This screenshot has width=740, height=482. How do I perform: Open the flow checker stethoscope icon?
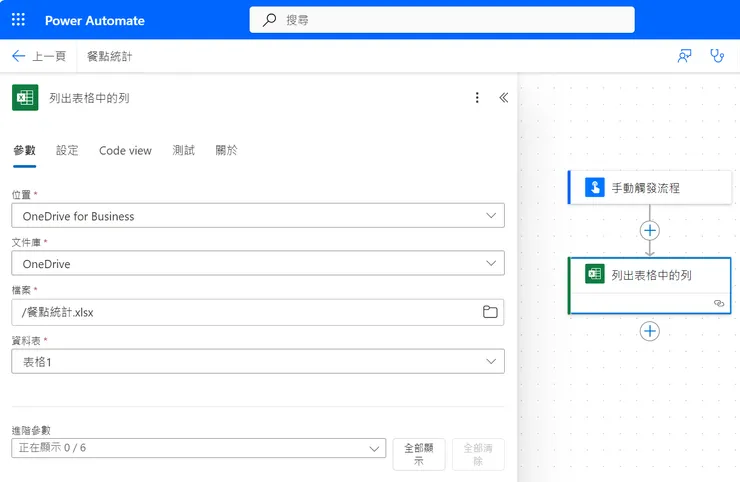point(717,56)
